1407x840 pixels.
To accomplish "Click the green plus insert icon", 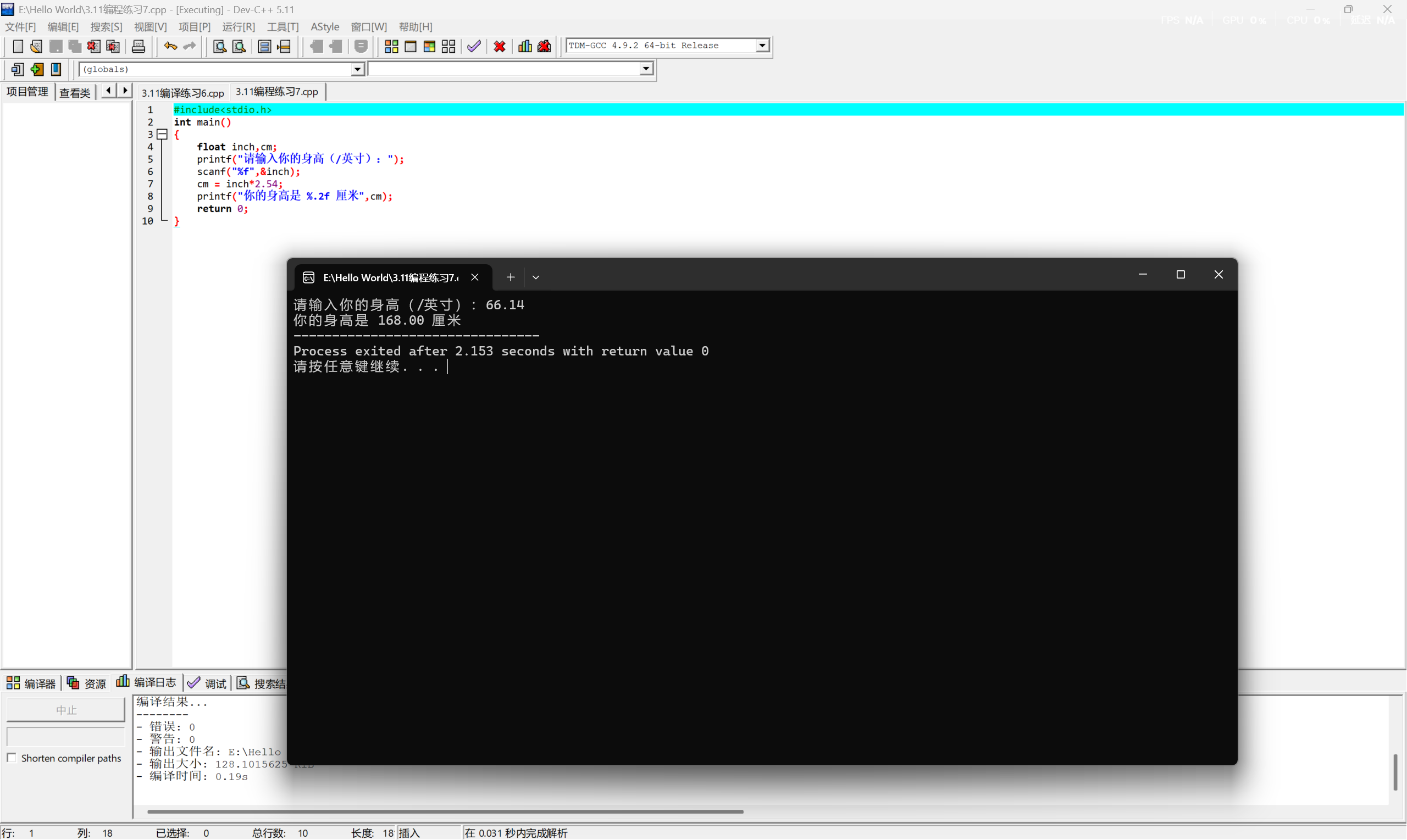I will click(37, 69).
